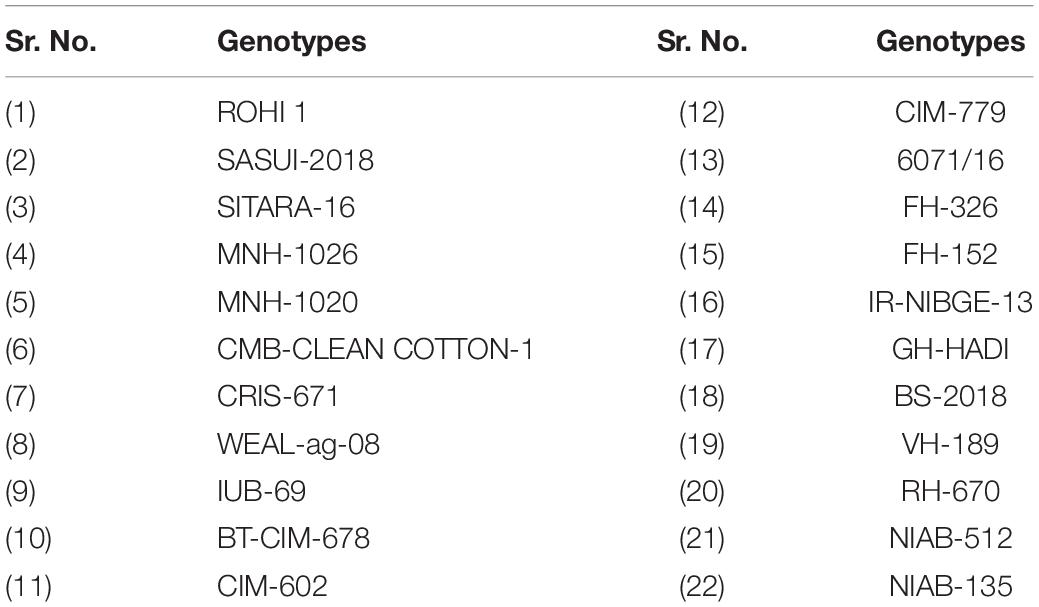
Task: Click the GH-HADI genotype
Action: [x=950, y=349]
